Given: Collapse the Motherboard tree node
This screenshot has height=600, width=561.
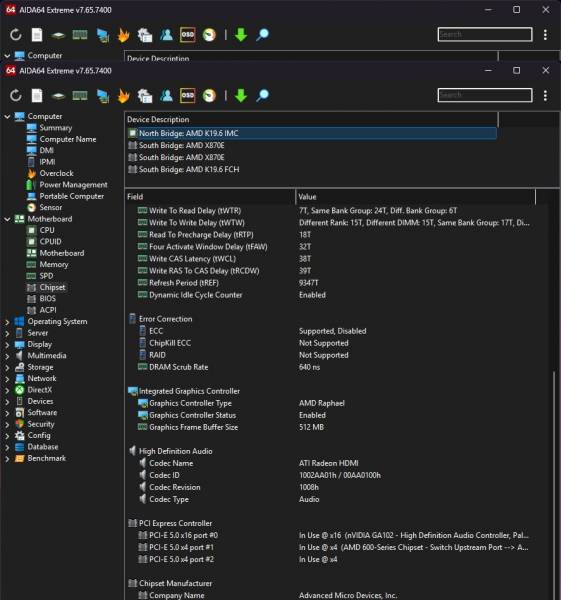Looking at the screenshot, I should tap(7, 219).
